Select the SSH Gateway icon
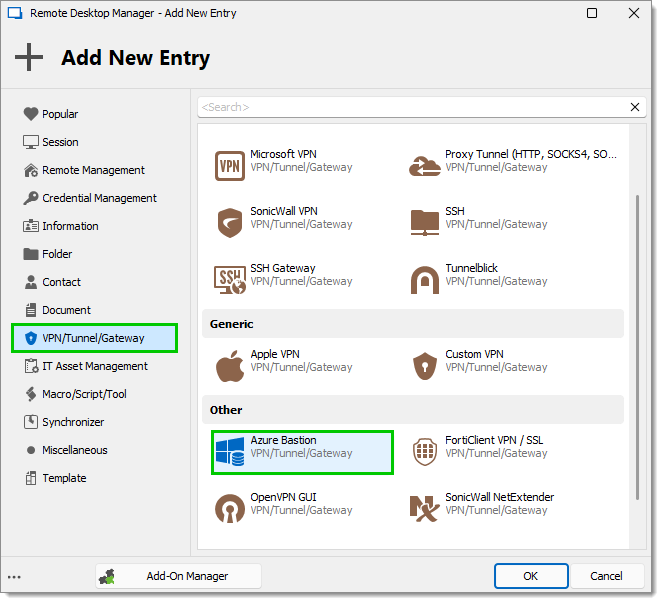Image resolution: width=662 pixels, height=603 pixels. [x=231, y=281]
